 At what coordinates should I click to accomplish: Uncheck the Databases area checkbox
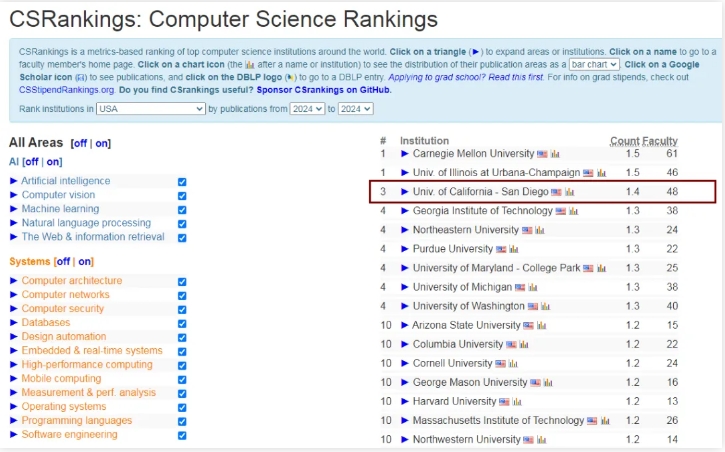(182, 324)
